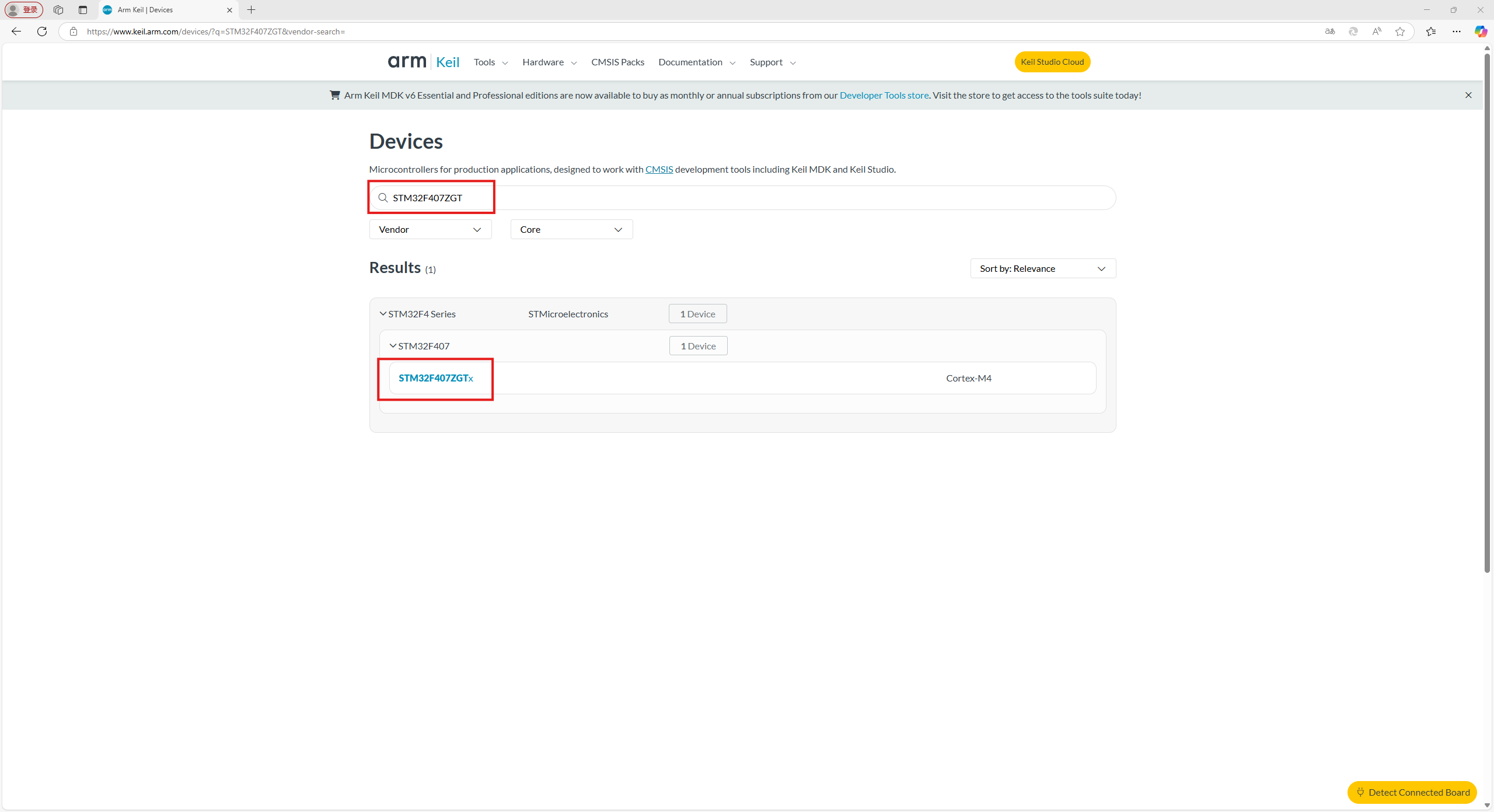Open the Vendor filter dropdown
1494x812 pixels.
[x=430, y=229]
